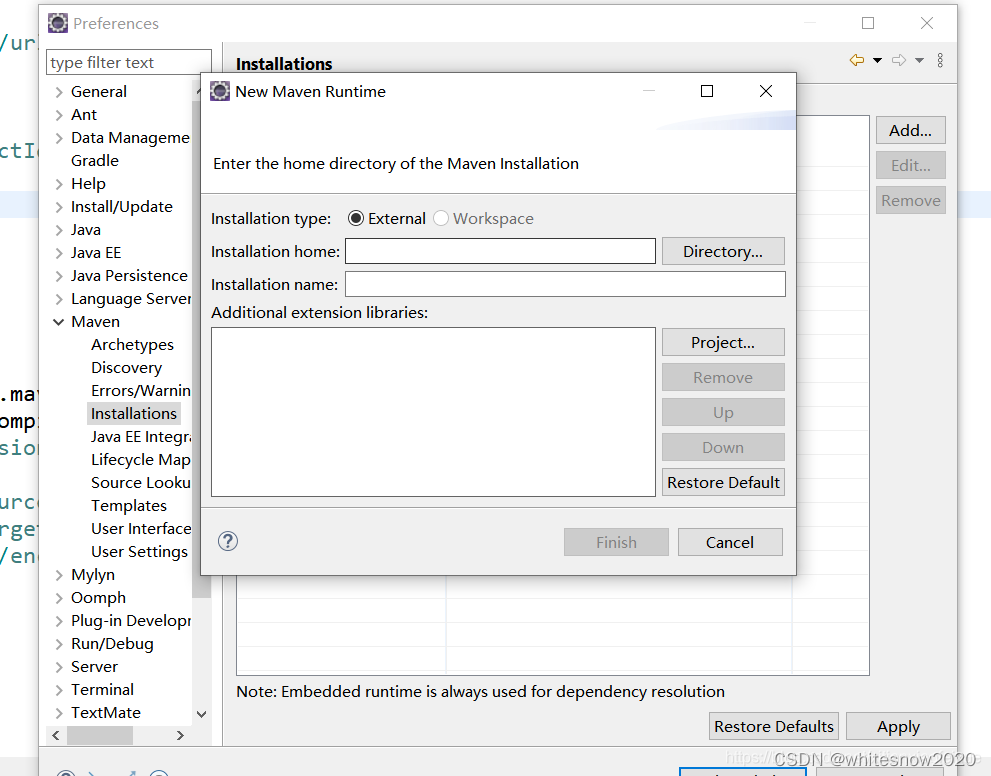
Task: Click the New Maven Runtime dialog icon
Action: 220,91
